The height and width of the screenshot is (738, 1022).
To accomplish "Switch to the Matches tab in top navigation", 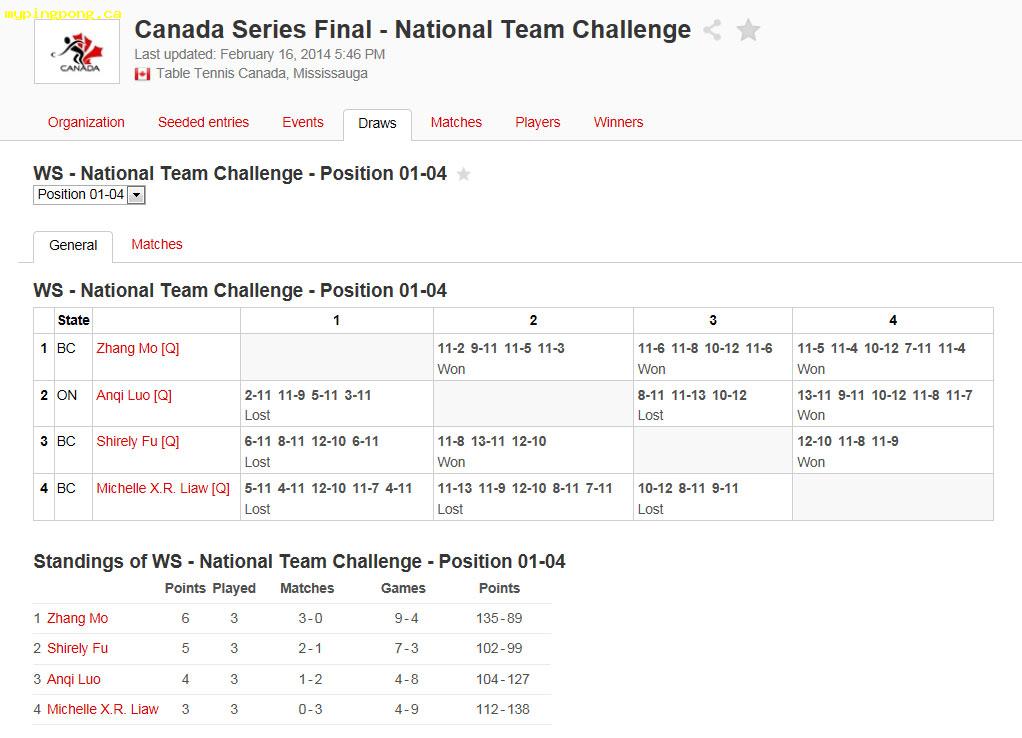I will coord(456,122).
